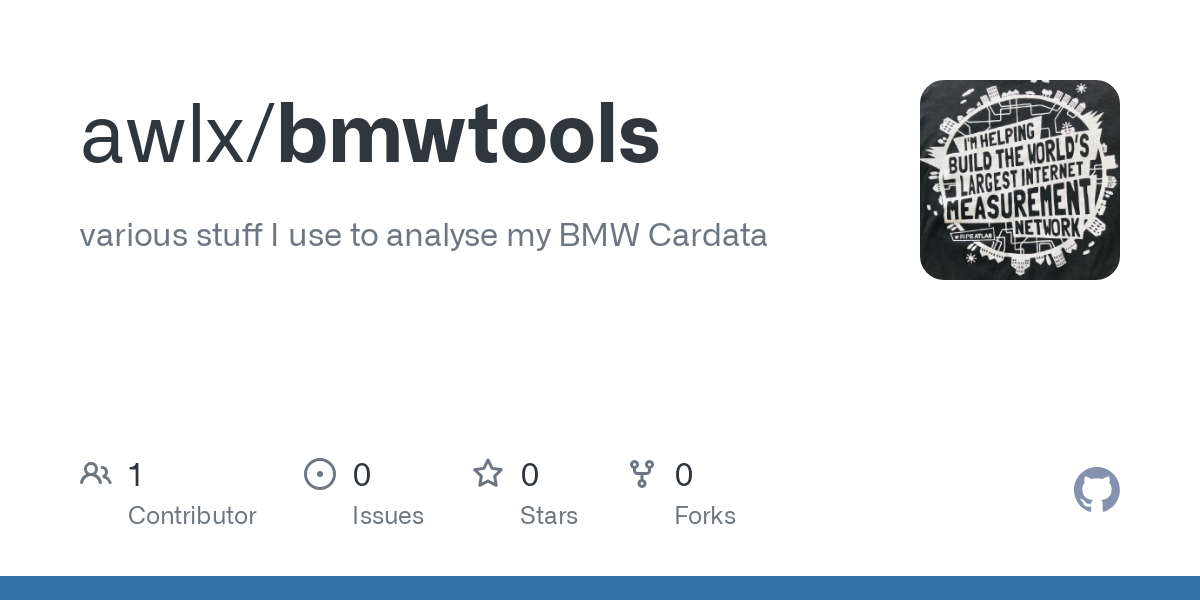Click the repository description about BMW Cardata
The width and height of the screenshot is (1200, 600).
(x=424, y=236)
